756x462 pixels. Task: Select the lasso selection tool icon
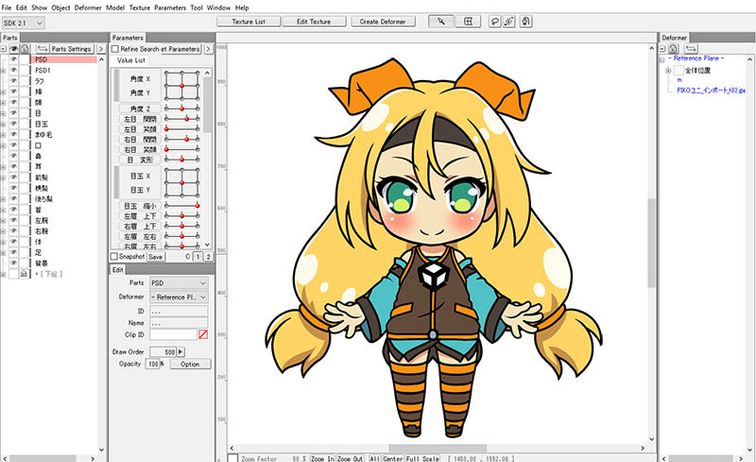492,21
